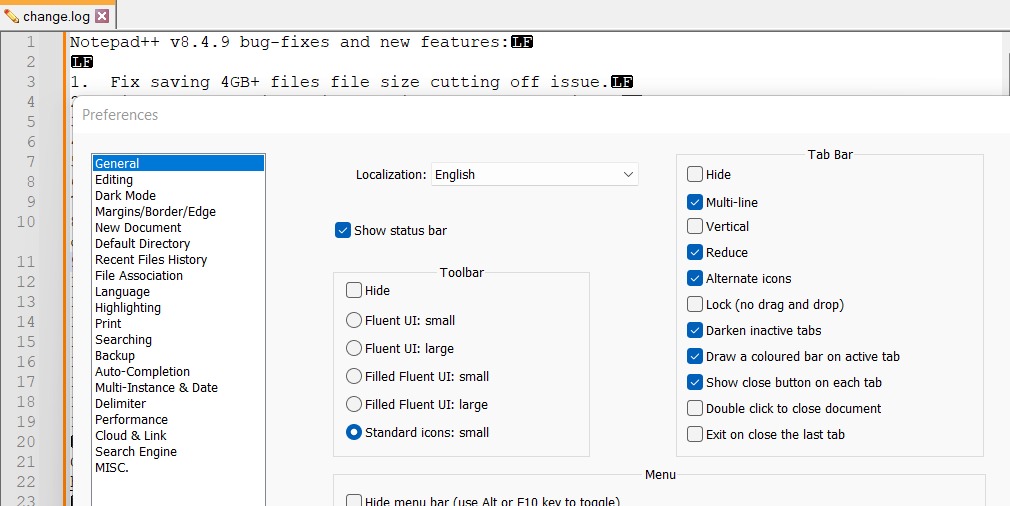This screenshot has height=506, width=1010.
Task: Open Dark Mode preferences section
Action: tap(125, 196)
